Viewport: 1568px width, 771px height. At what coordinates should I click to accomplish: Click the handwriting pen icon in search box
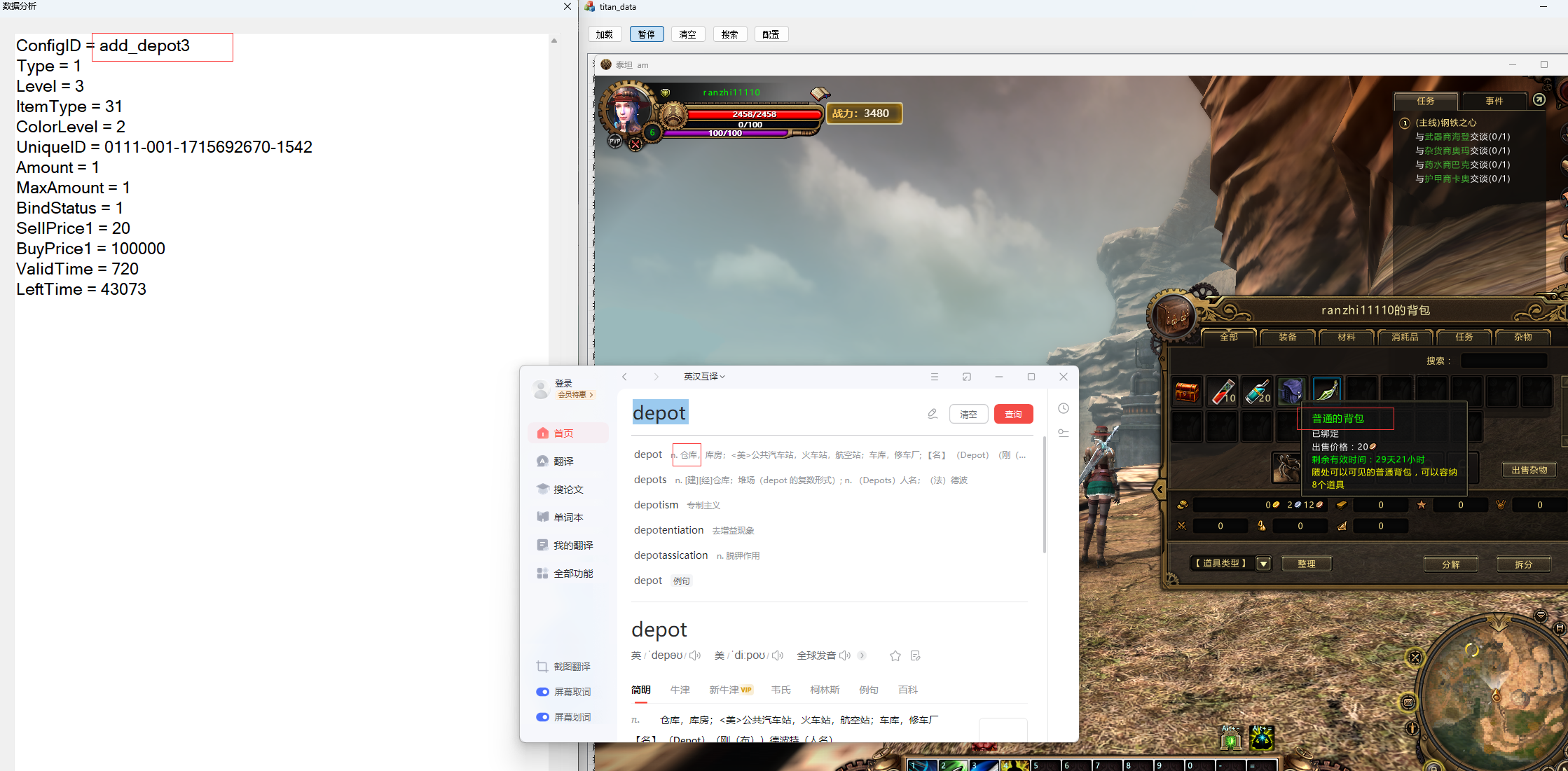pyautogui.click(x=933, y=414)
